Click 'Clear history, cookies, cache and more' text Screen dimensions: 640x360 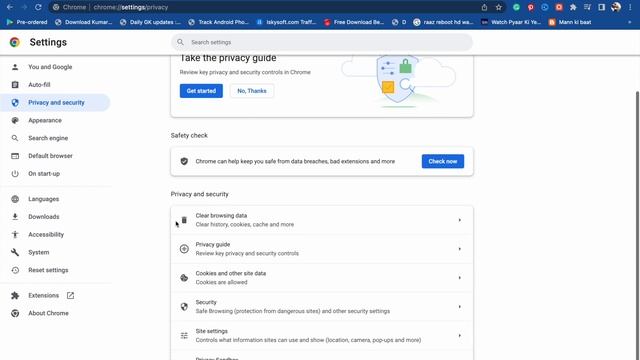(244, 224)
